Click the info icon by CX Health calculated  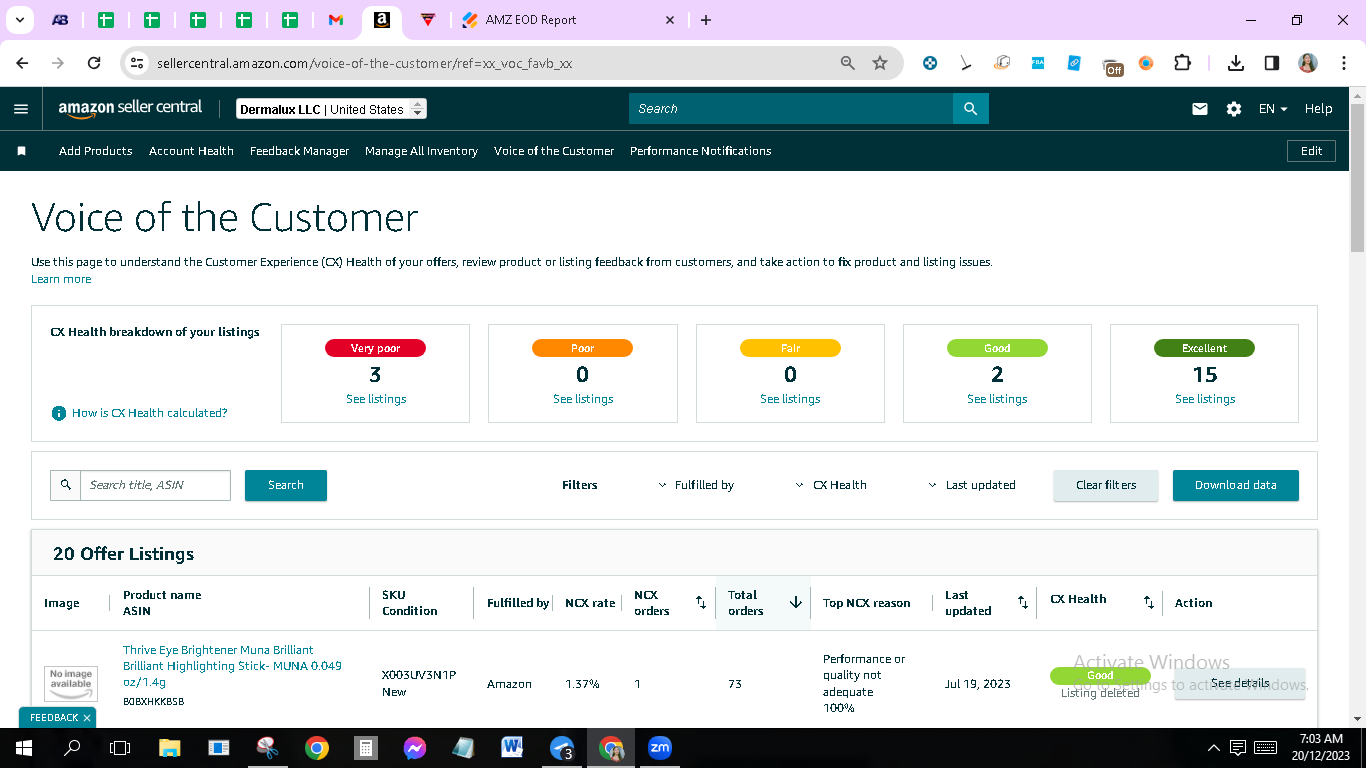59,413
